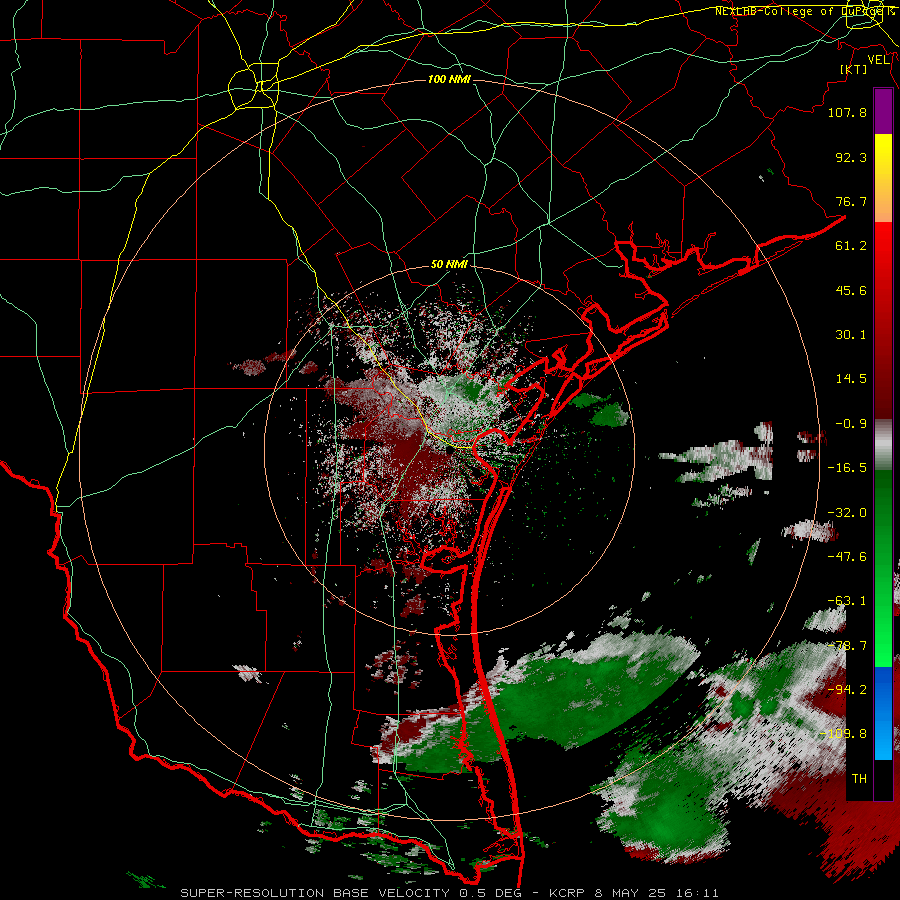The width and height of the screenshot is (900, 900).
Task: Click the NEXLAB-College of DuPage label
Action: 805,11
